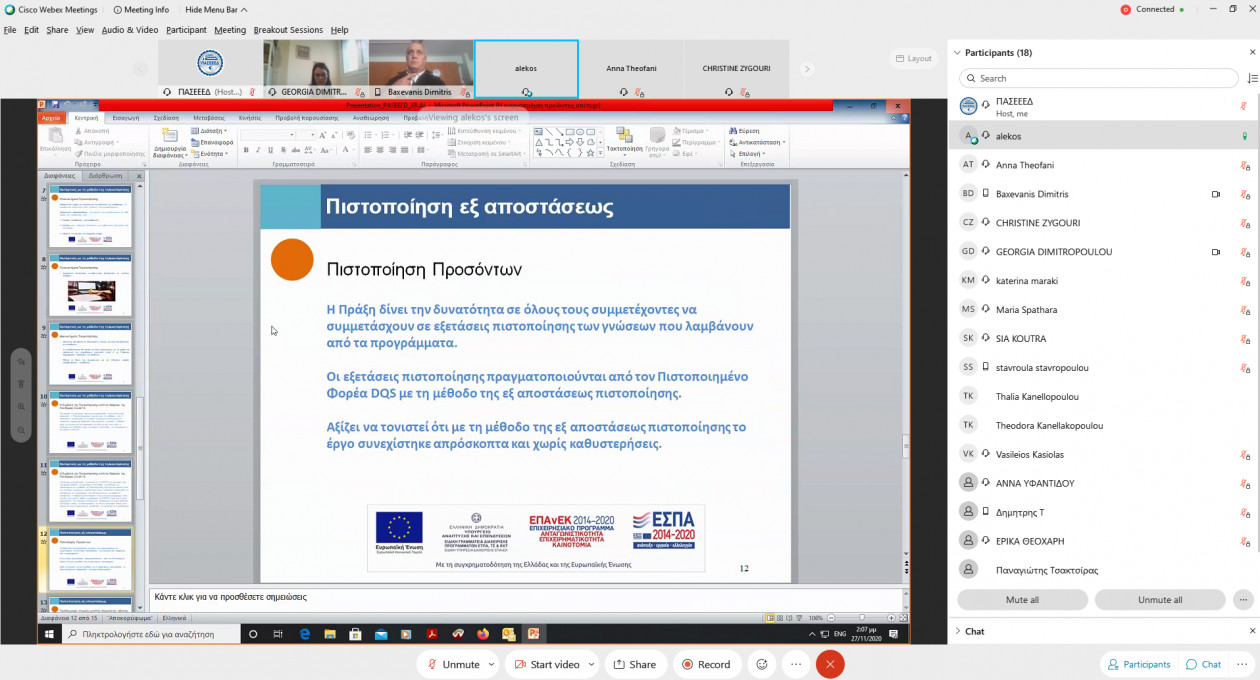Screen dimensions: 1260x680
Task: Click the Edge icon in shared Windows taskbar
Action: pos(304,634)
